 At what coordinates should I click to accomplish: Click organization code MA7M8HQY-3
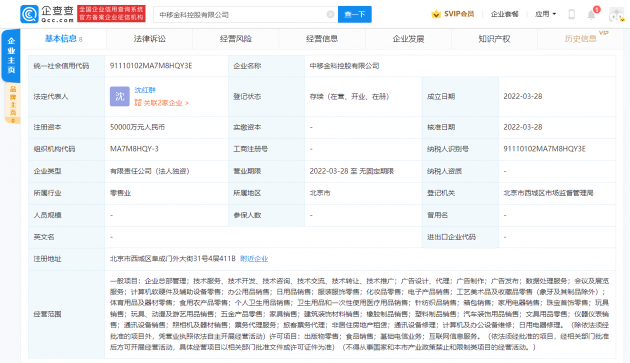134,149
